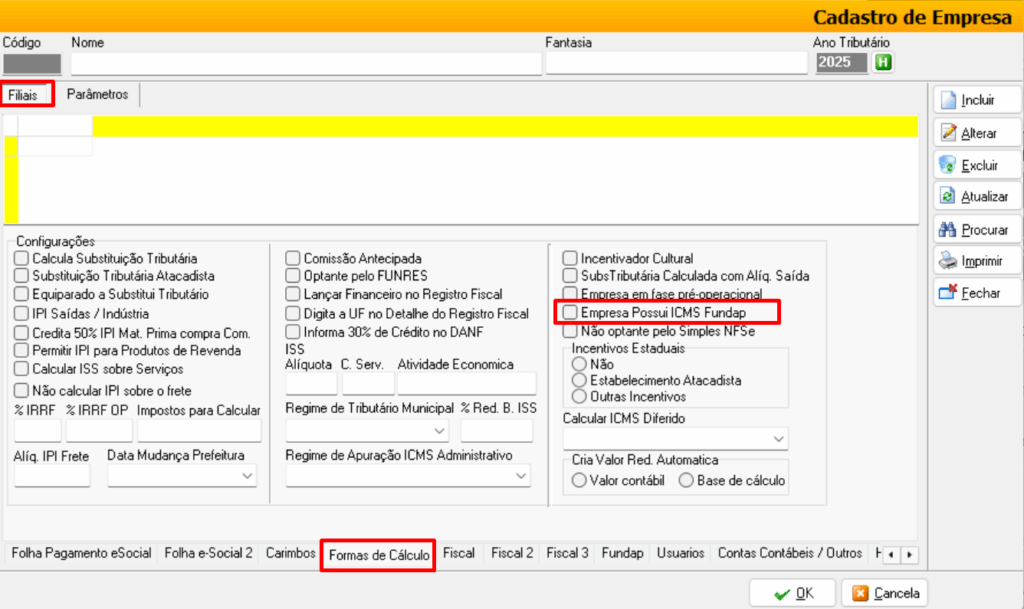Click the Incluir document icon
Screen dimensions: 1024x609
(x=948, y=100)
